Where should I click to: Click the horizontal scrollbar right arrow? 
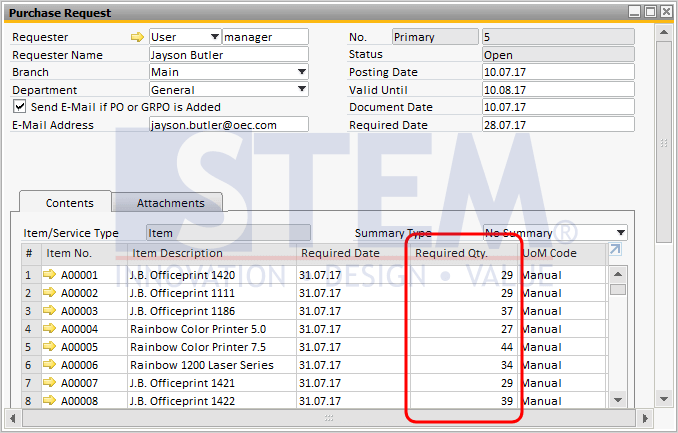pyautogui.click(x=645, y=418)
